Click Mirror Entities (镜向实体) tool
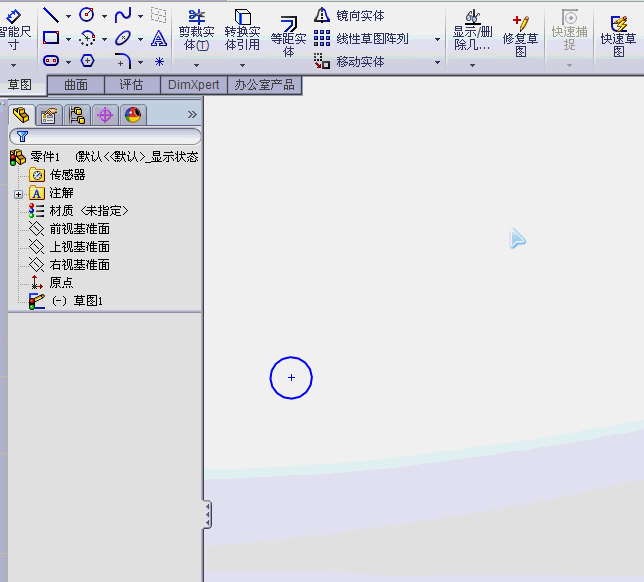 click(x=349, y=16)
